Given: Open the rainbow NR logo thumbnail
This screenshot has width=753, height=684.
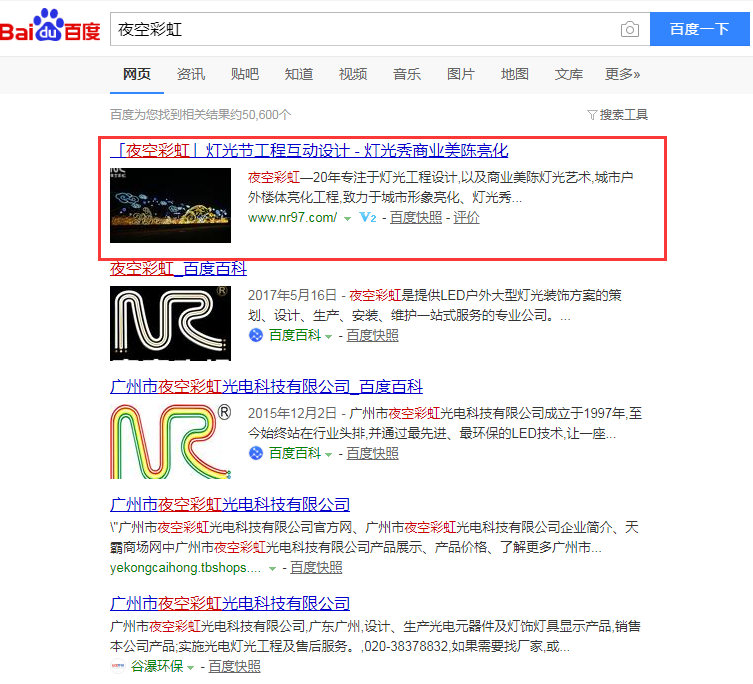Looking at the screenshot, I should tap(170, 441).
